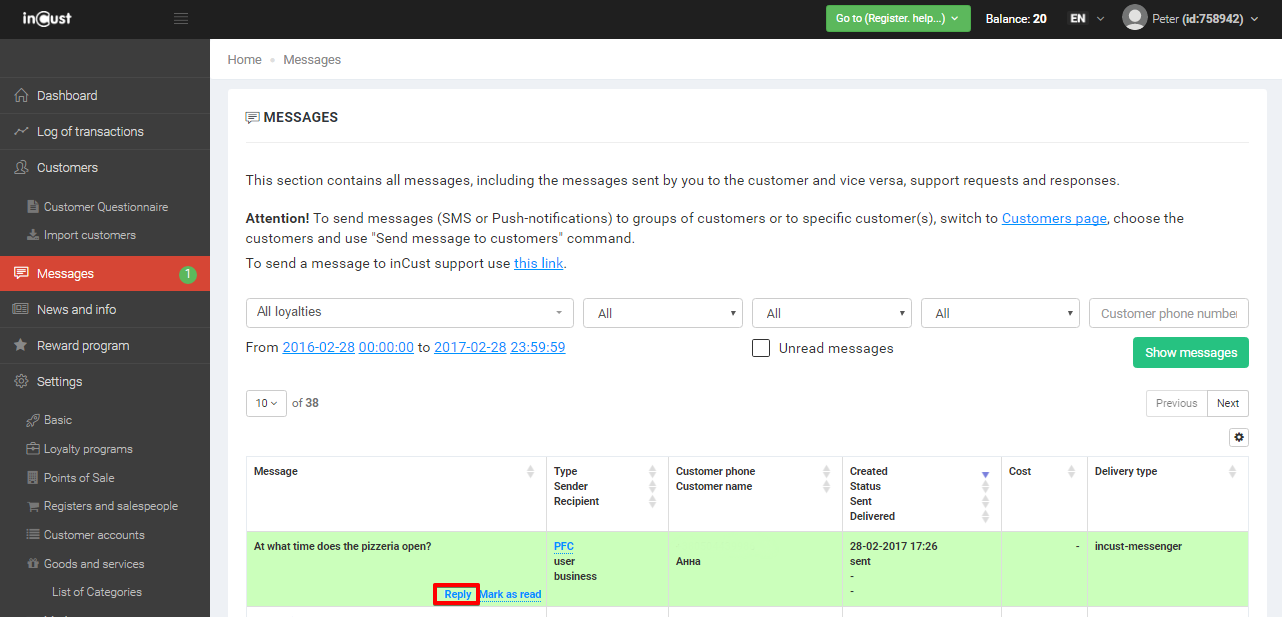Open the Go to (Register, help...) dropdown

[x=897, y=18]
